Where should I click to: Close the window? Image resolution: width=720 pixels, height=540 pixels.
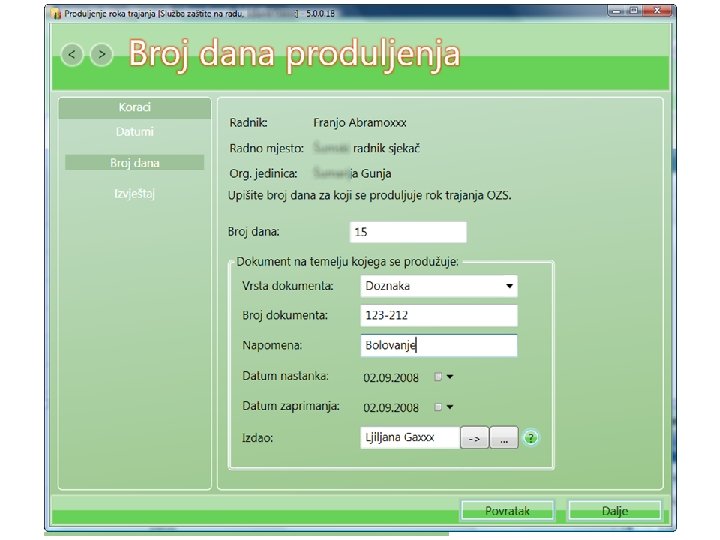(657, 11)
